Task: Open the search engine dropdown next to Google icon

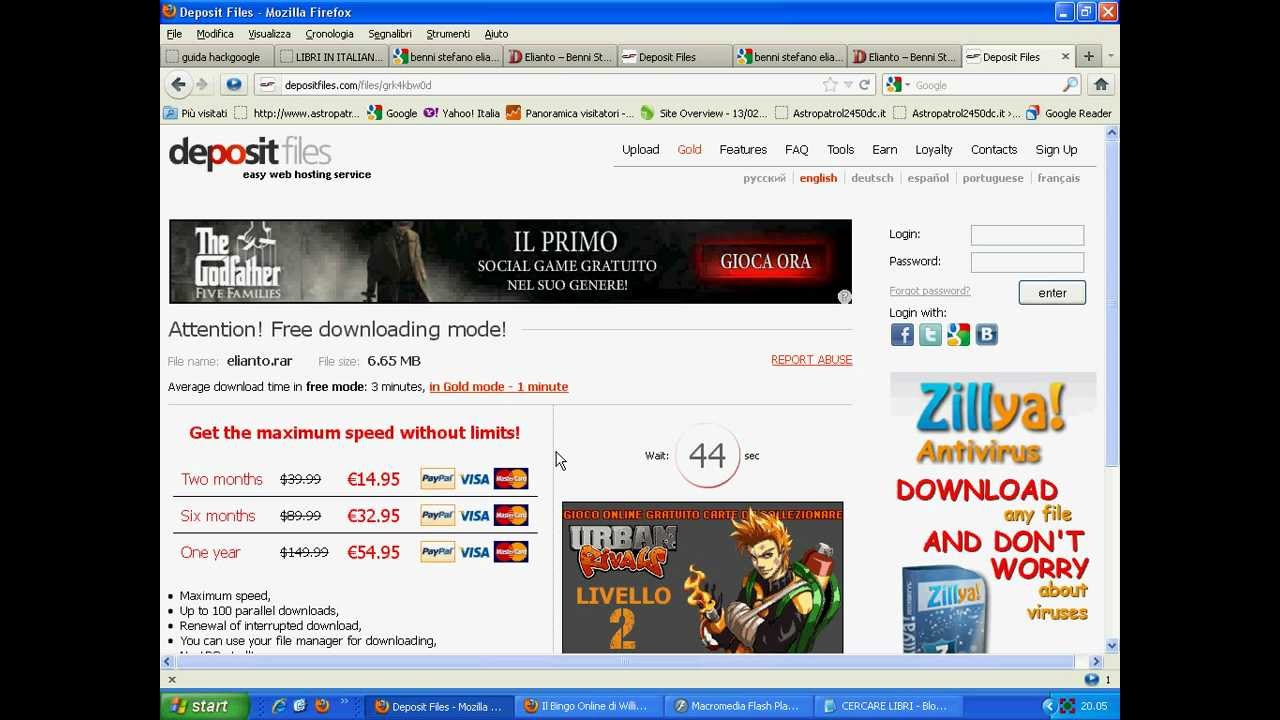Action: [907, 85]
